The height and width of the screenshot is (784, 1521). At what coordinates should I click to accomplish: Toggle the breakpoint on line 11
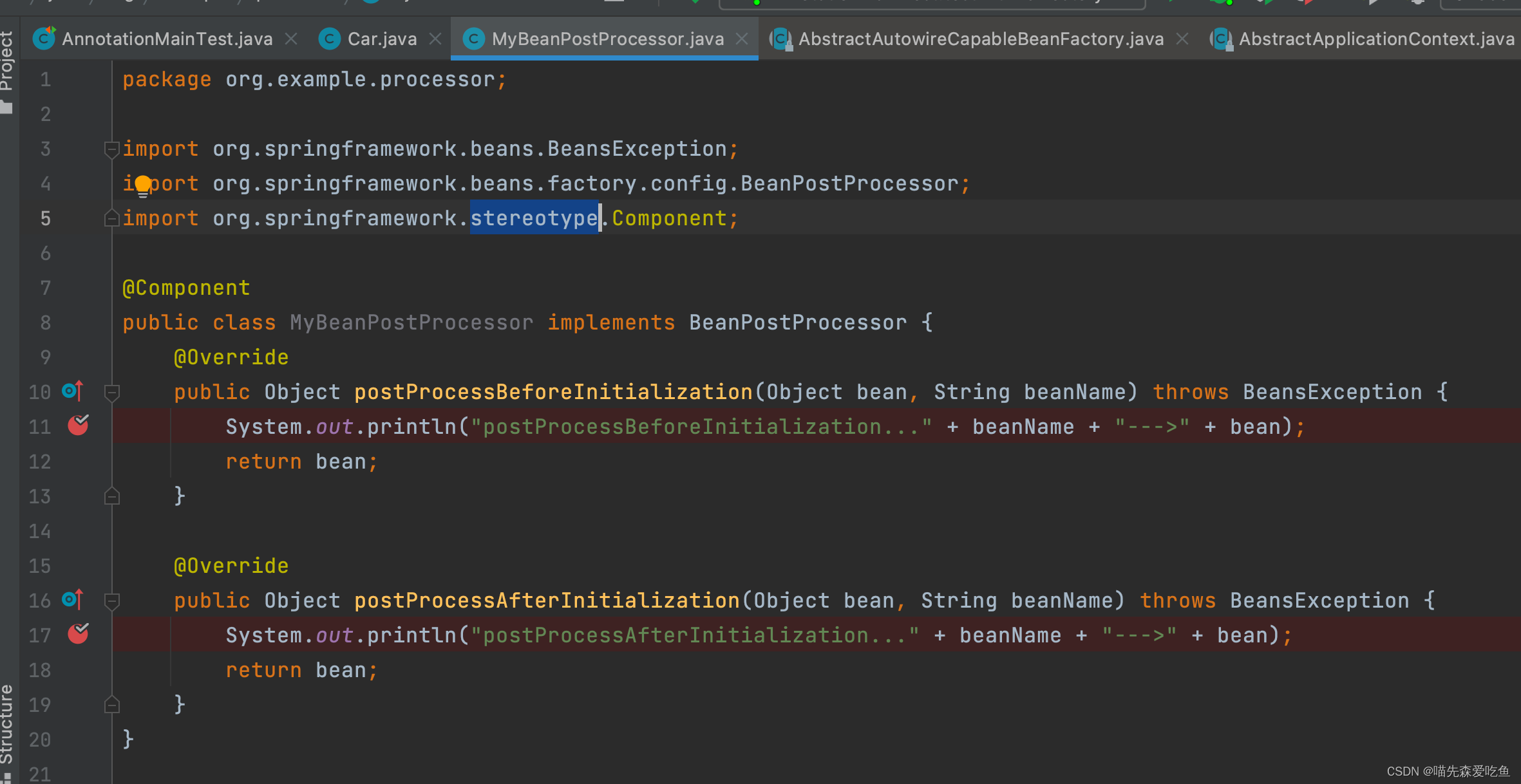(x=78, y=425)
